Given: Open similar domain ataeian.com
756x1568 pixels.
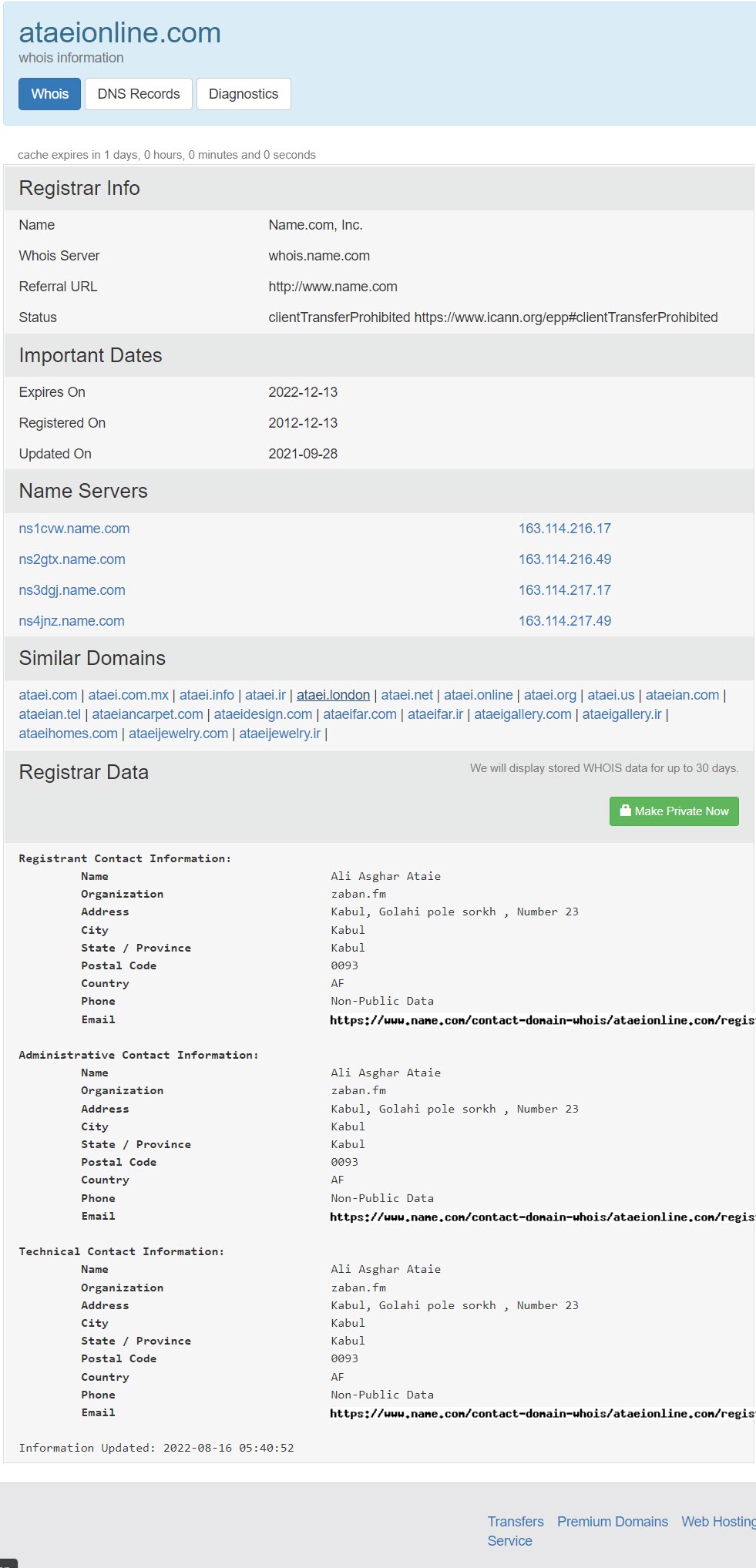Looking at the screenshot, I should point(682,695).
